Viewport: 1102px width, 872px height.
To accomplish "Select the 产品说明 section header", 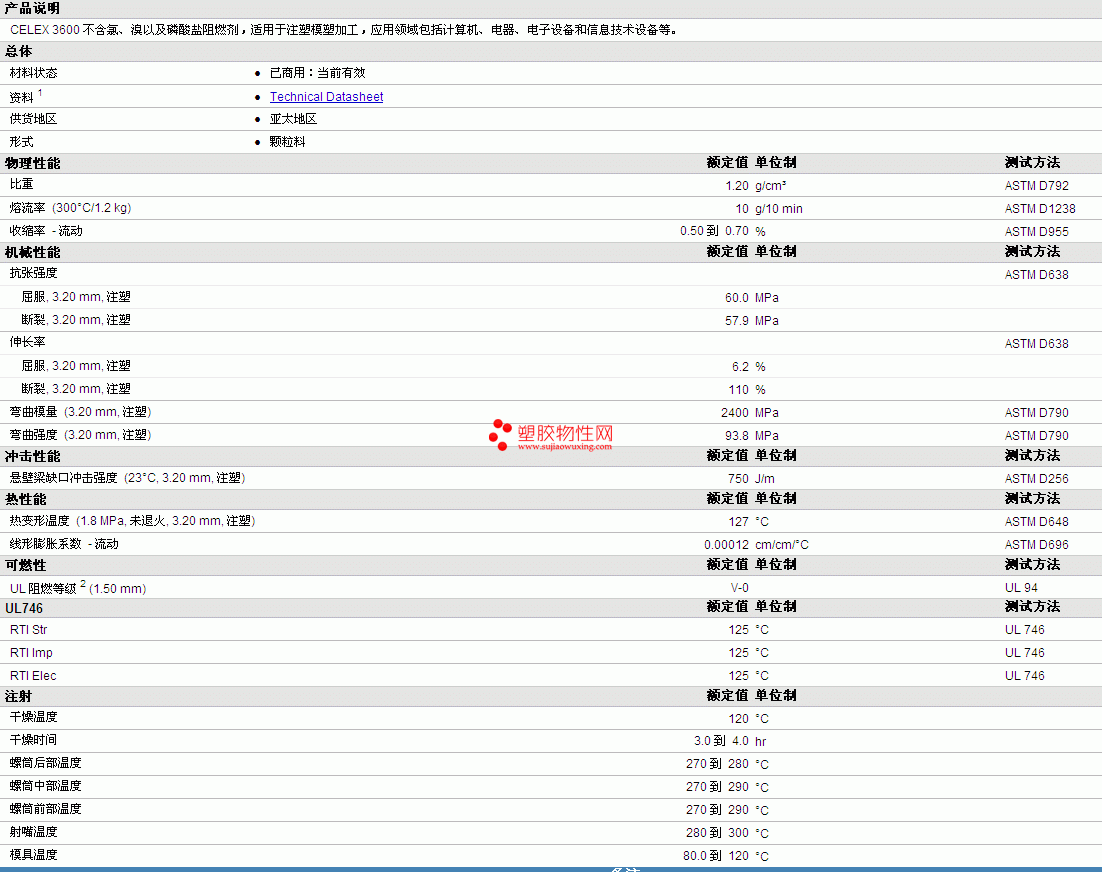I will [x=32, y=8].
